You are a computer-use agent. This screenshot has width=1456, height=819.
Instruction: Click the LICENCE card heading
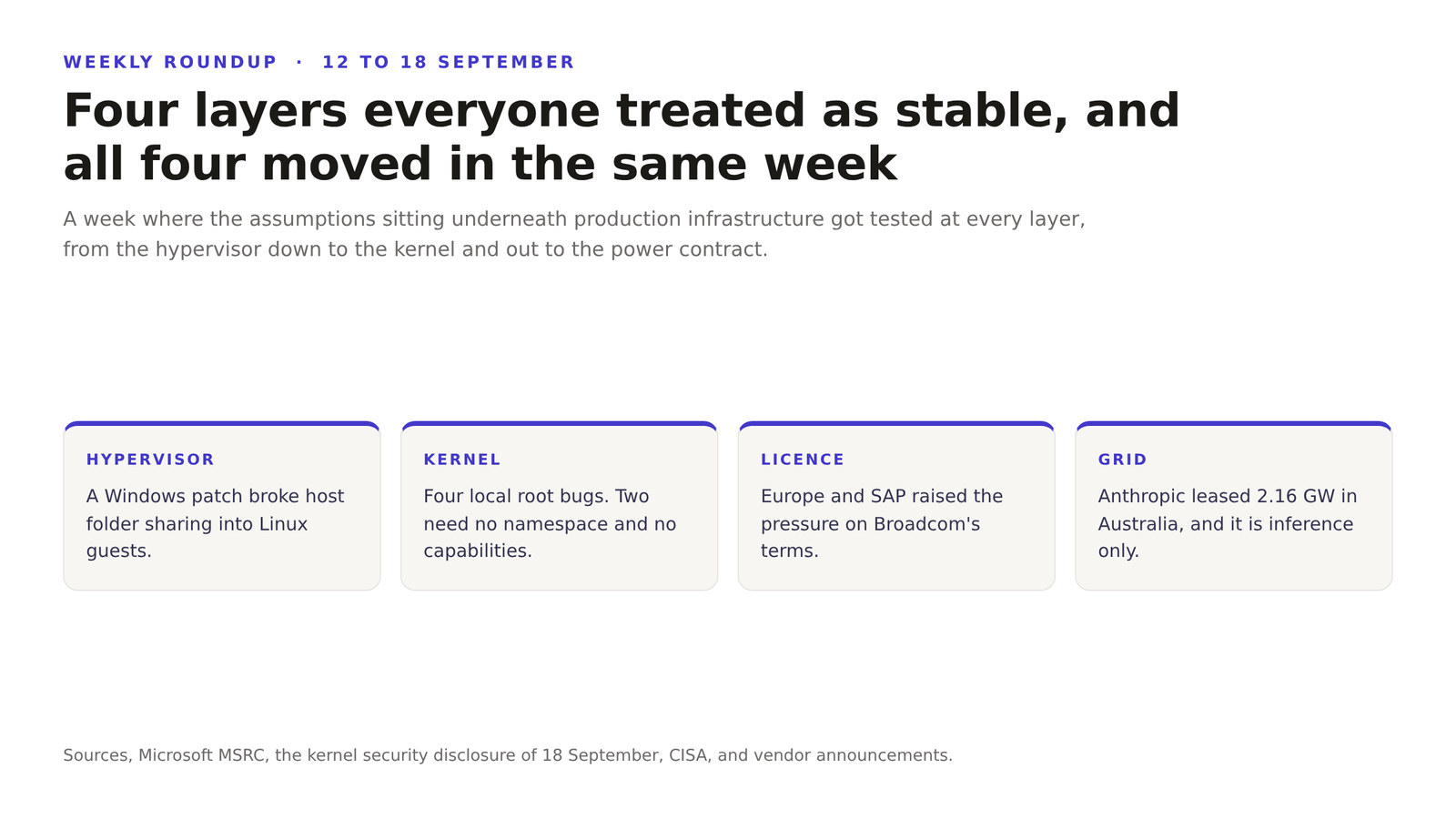click(803, 460)
